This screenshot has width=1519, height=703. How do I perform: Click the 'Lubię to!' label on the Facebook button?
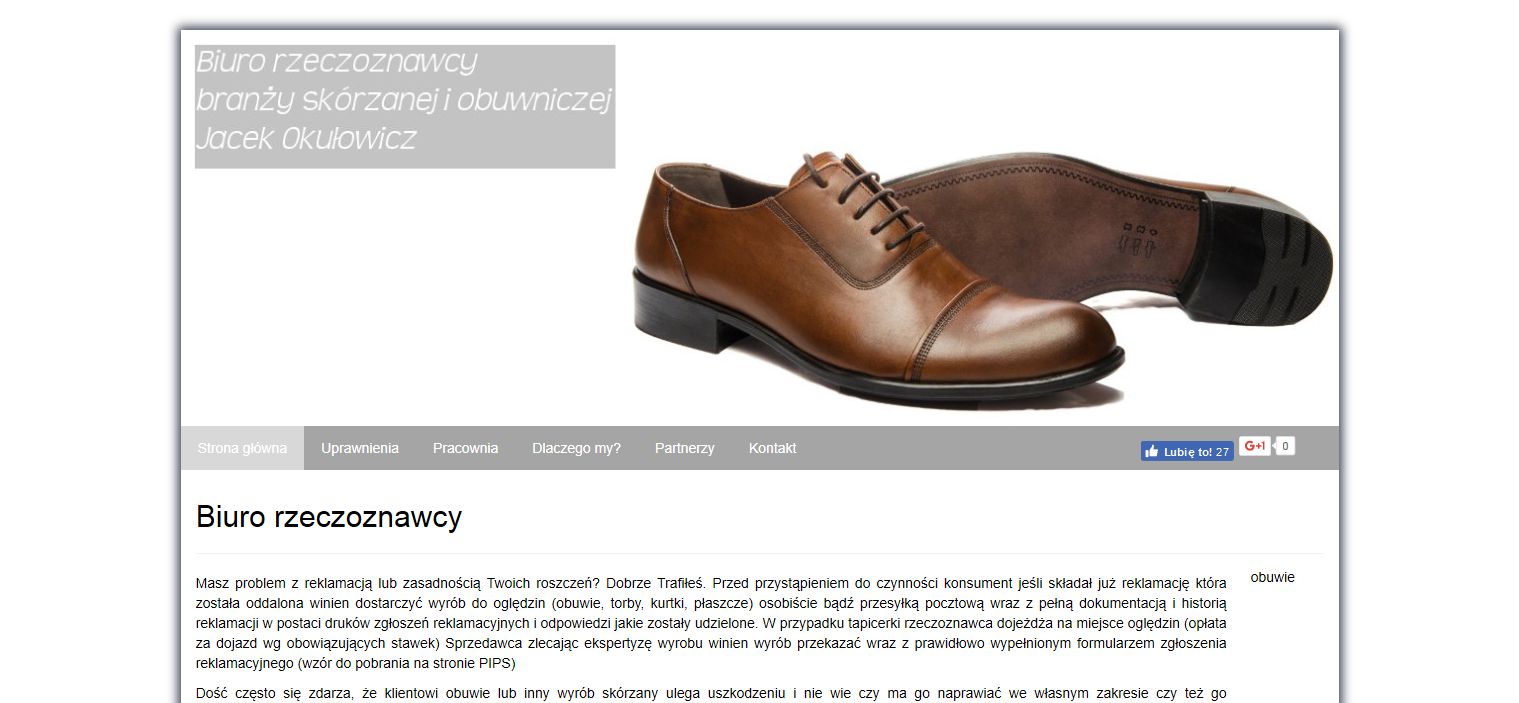[x=1188, y=452]
